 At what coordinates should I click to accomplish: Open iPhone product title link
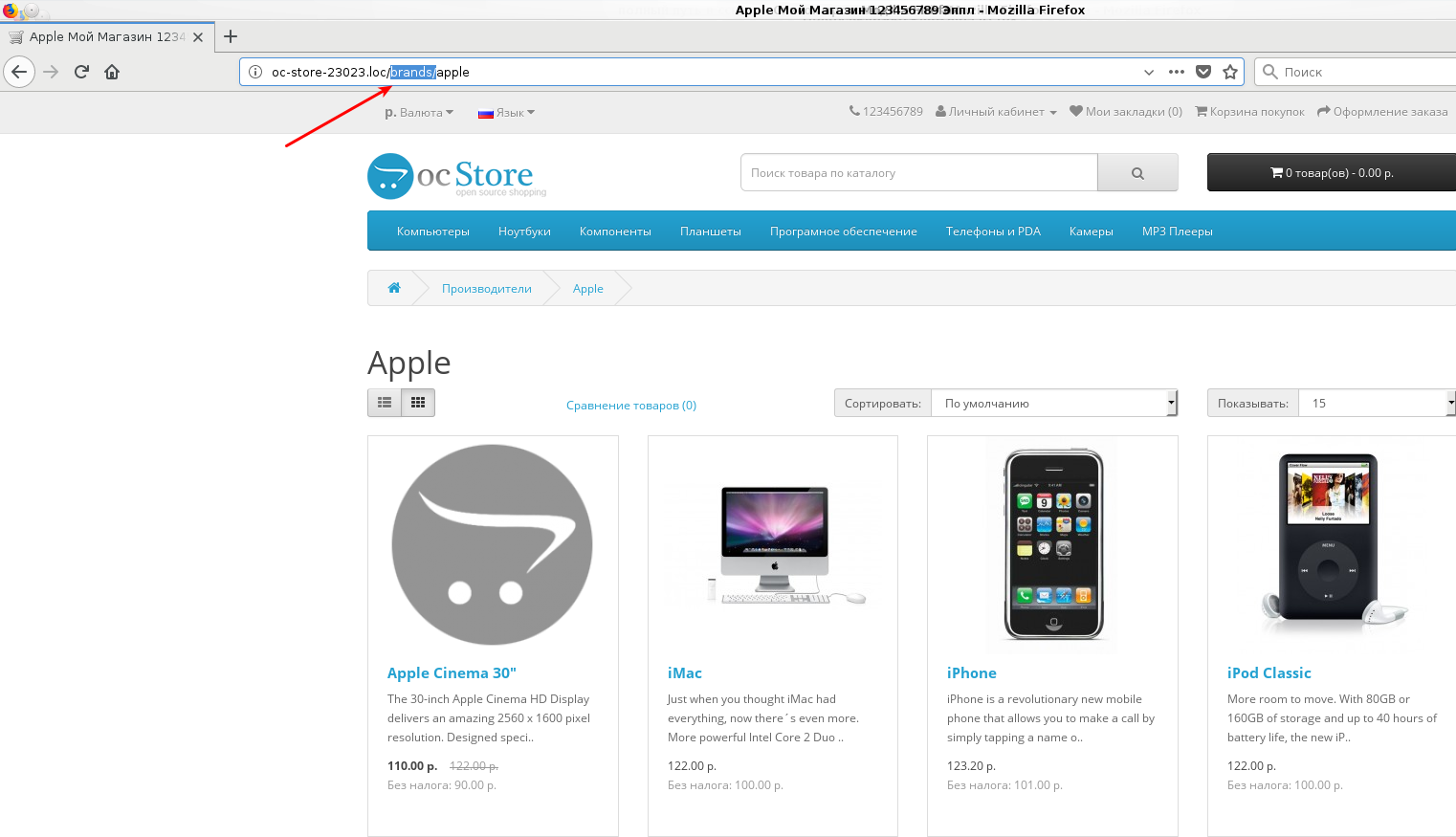coord(972,673)
